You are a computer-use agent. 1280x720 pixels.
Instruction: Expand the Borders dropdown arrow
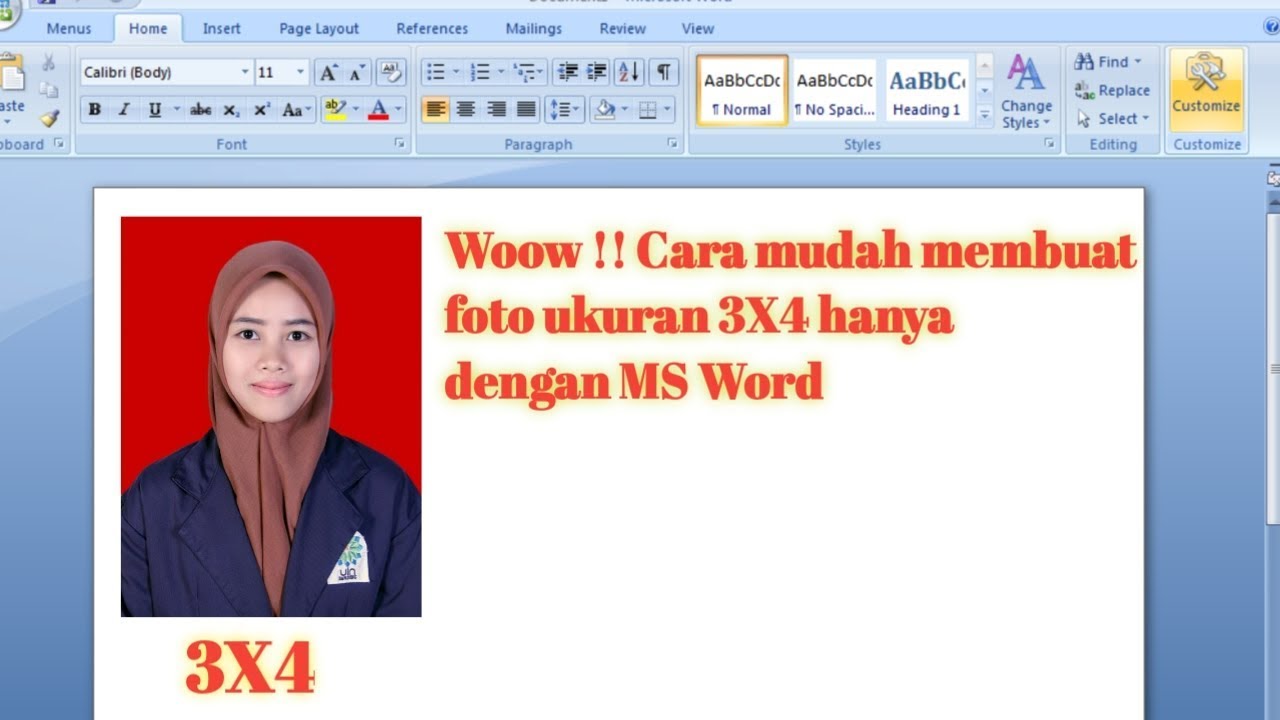667,110
